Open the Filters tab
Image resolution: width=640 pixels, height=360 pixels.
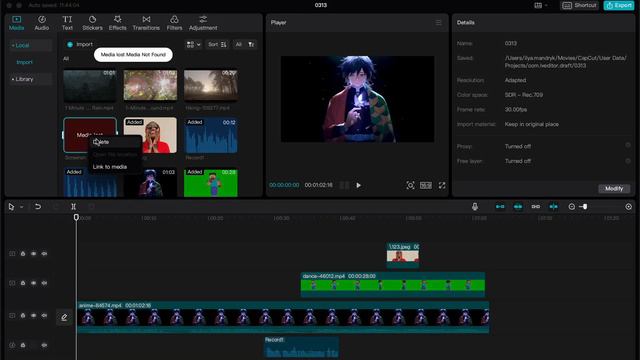click(174, 23)
